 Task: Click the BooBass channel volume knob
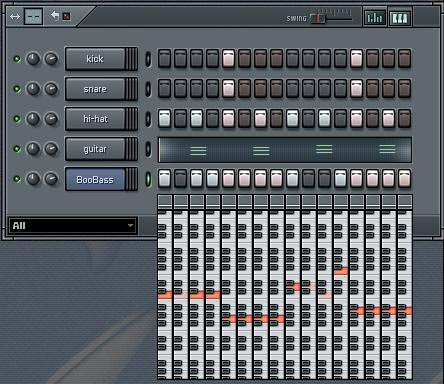click(51, 179)
